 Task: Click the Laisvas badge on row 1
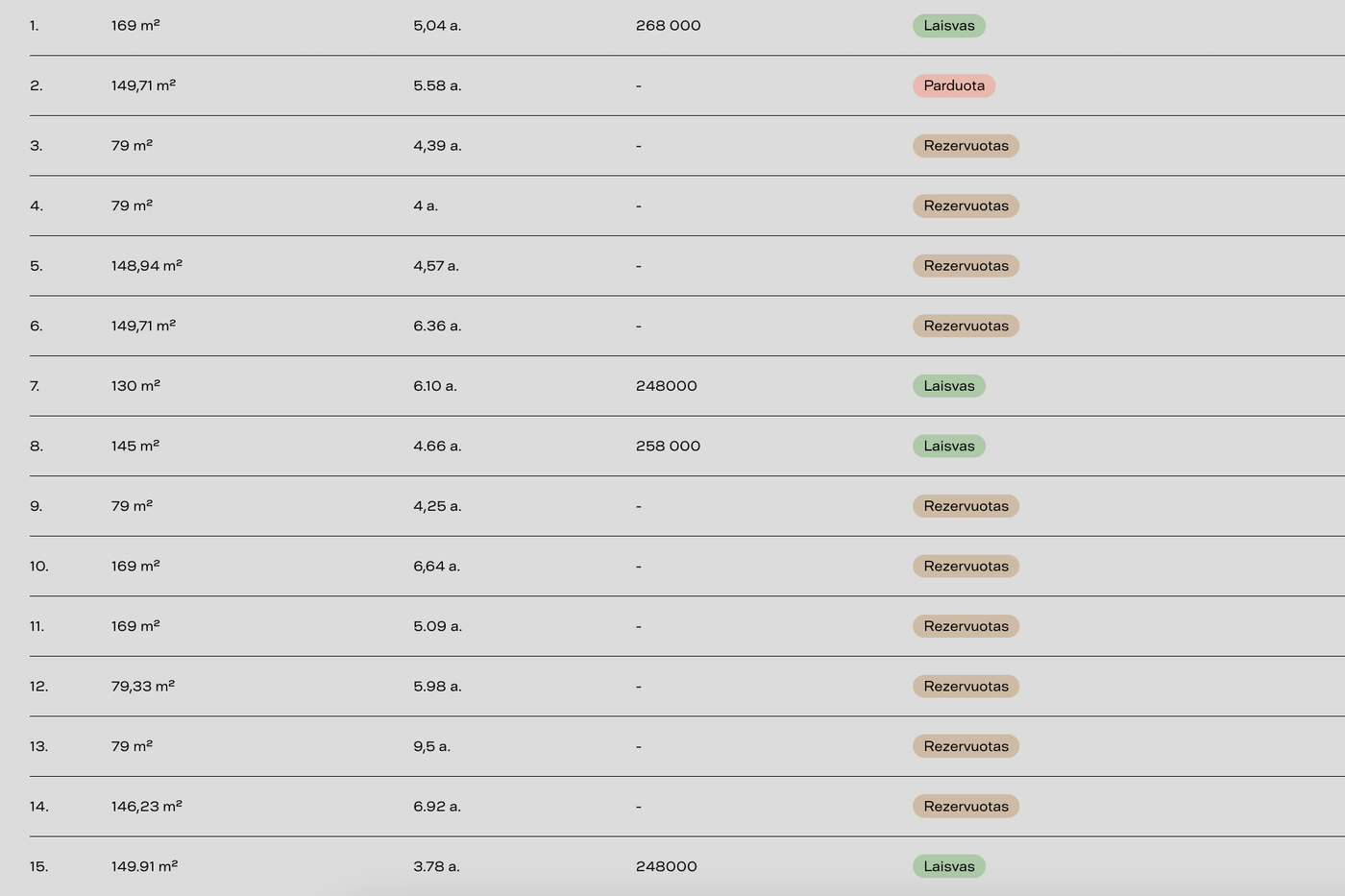(x=948, y=25)
